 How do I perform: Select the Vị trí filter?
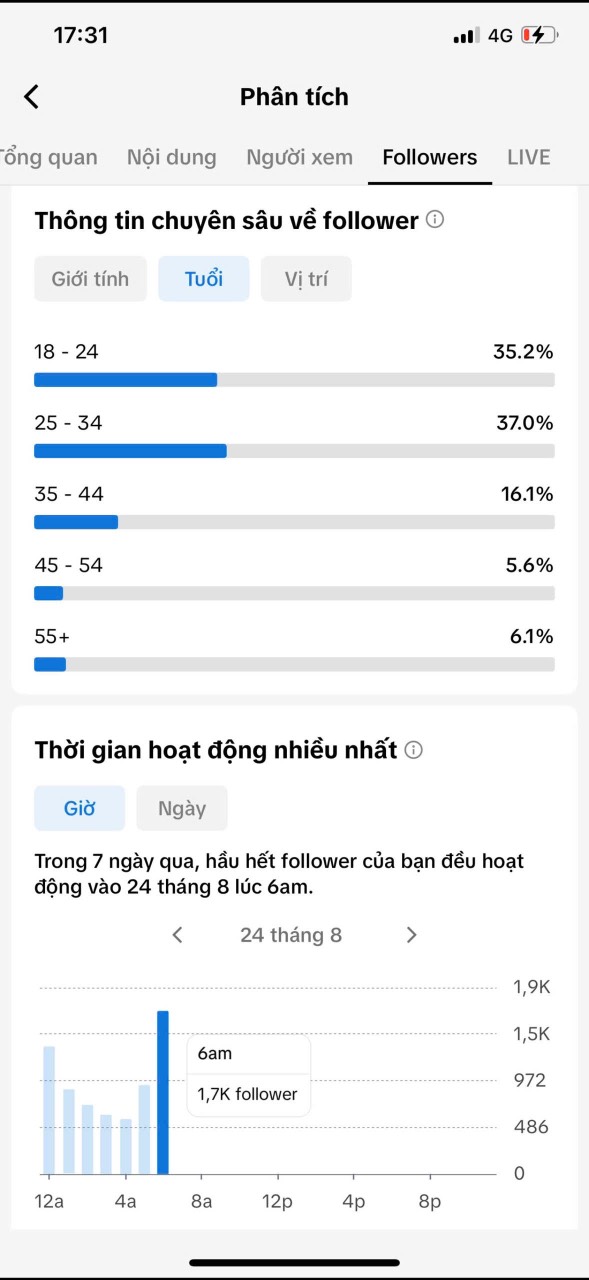(306, 279)
